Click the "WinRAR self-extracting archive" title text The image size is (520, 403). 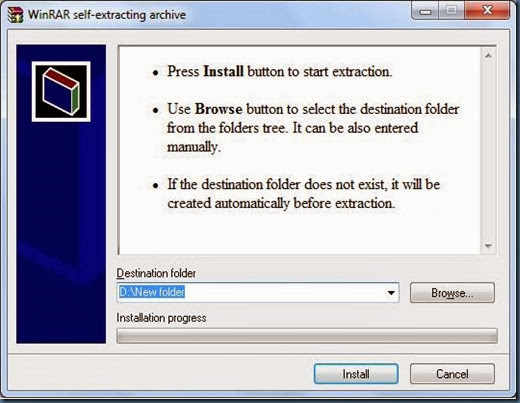click(x=107, y=15)
